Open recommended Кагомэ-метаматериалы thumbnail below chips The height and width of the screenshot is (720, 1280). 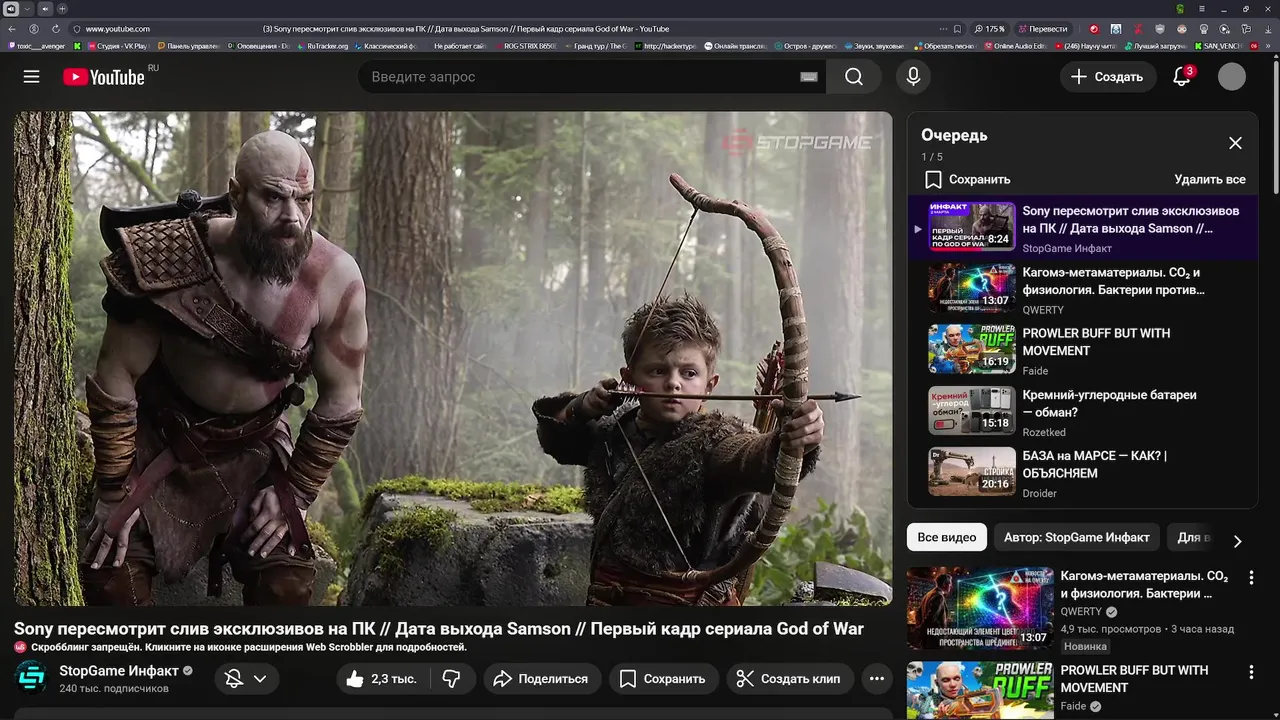point(980,608)
